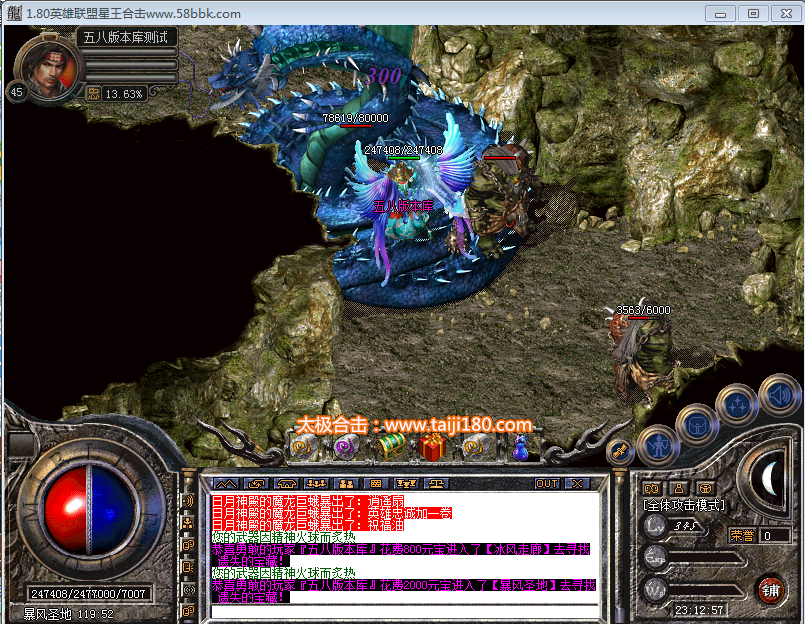Click the experience progress bar beside Exp
Viewport: 805px width, 624px height.
click(705, 558)
